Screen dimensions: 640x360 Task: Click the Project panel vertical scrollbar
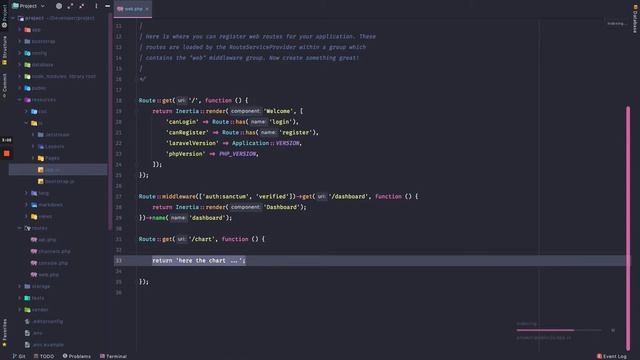109,122
